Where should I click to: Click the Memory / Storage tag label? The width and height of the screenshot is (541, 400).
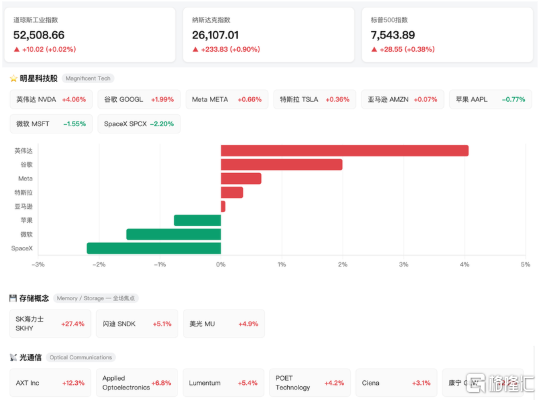click(96, 298)
